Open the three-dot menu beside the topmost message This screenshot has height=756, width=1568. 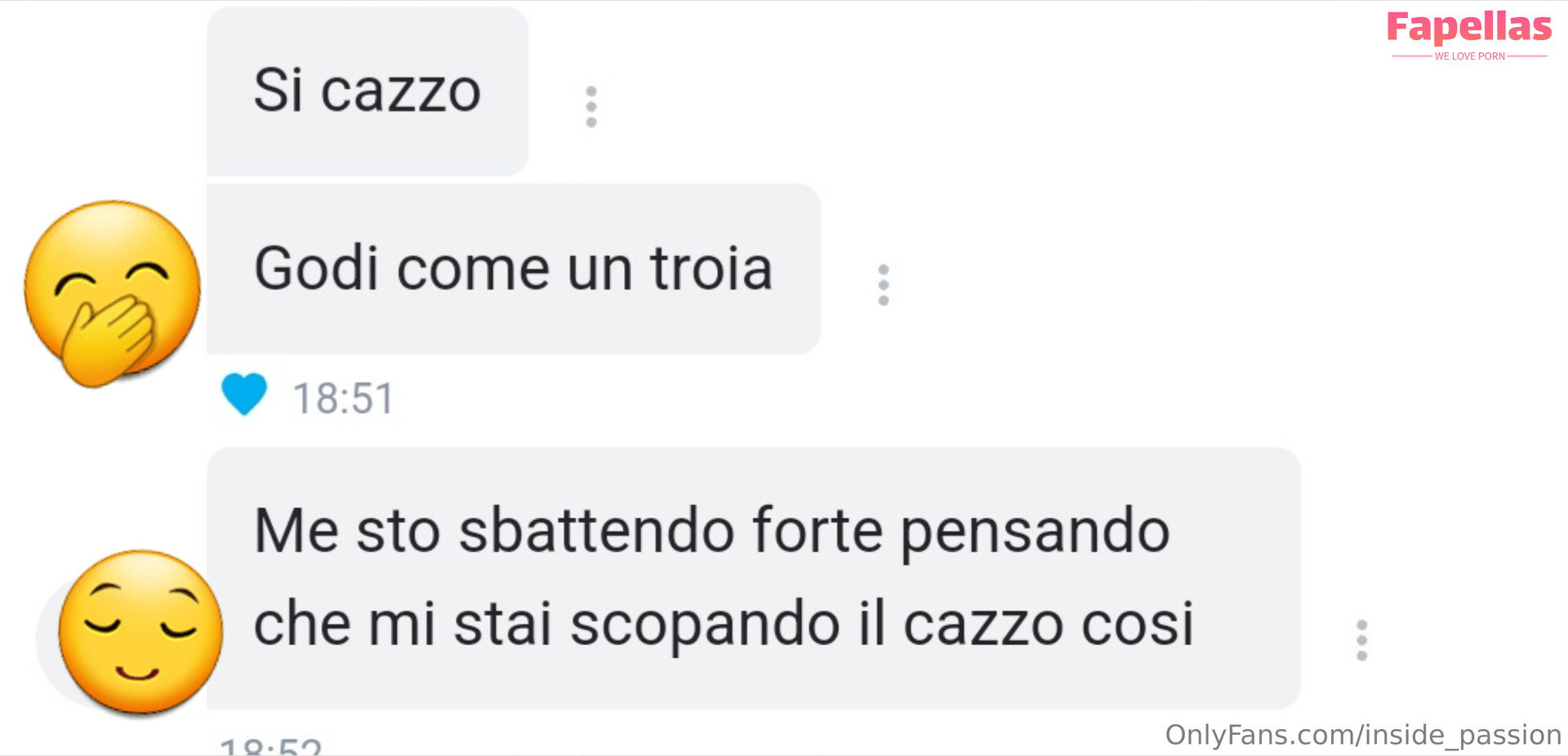pyautogui.click(x=591, y=107)
